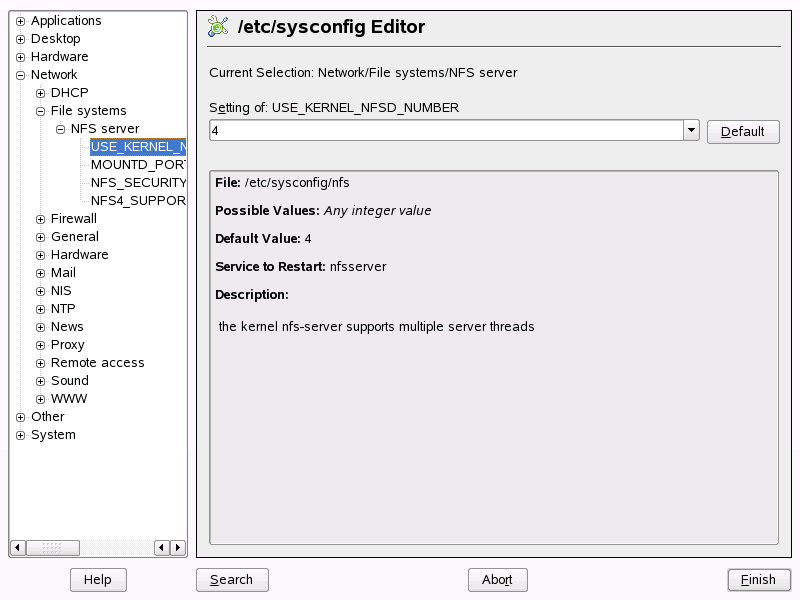Select the NFS server label
800x600 pixels.
tap(105, 129)
